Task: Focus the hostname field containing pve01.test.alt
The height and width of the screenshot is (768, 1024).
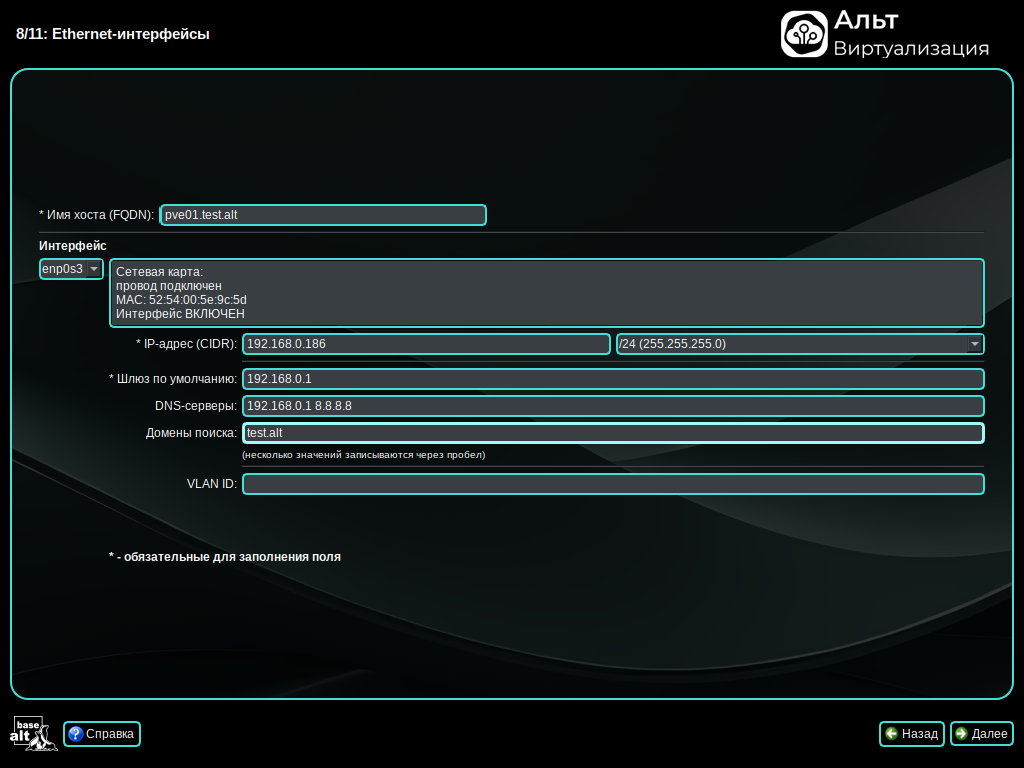Action: (323, 215)
